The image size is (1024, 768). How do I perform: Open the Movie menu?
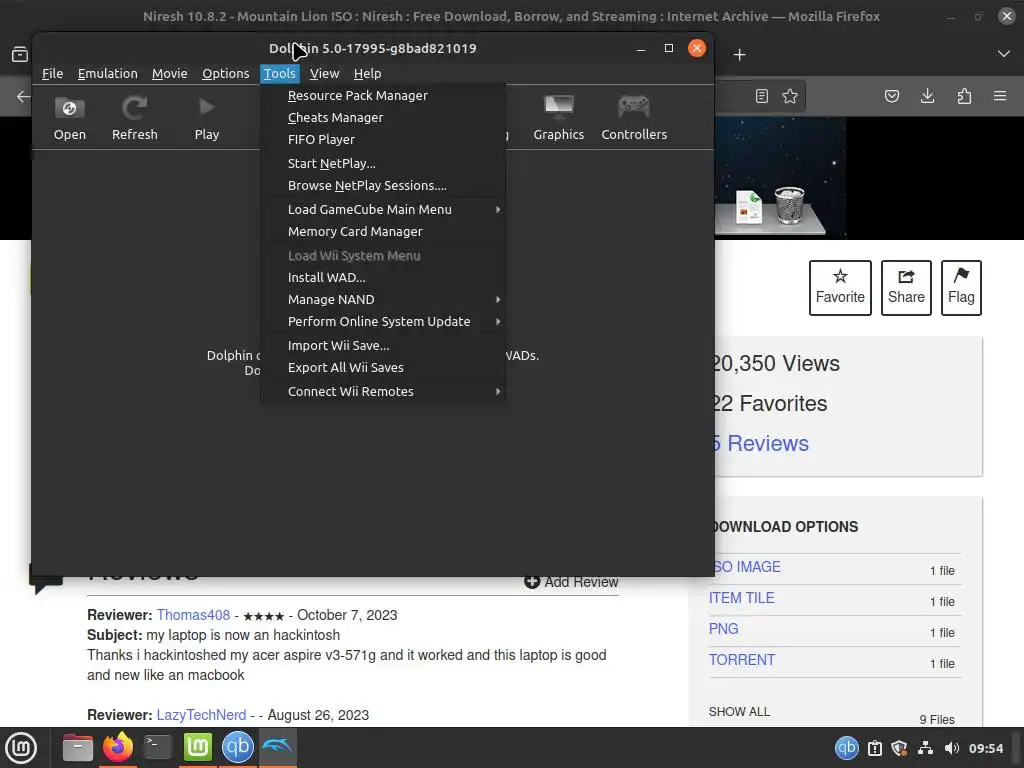(170, 74)
